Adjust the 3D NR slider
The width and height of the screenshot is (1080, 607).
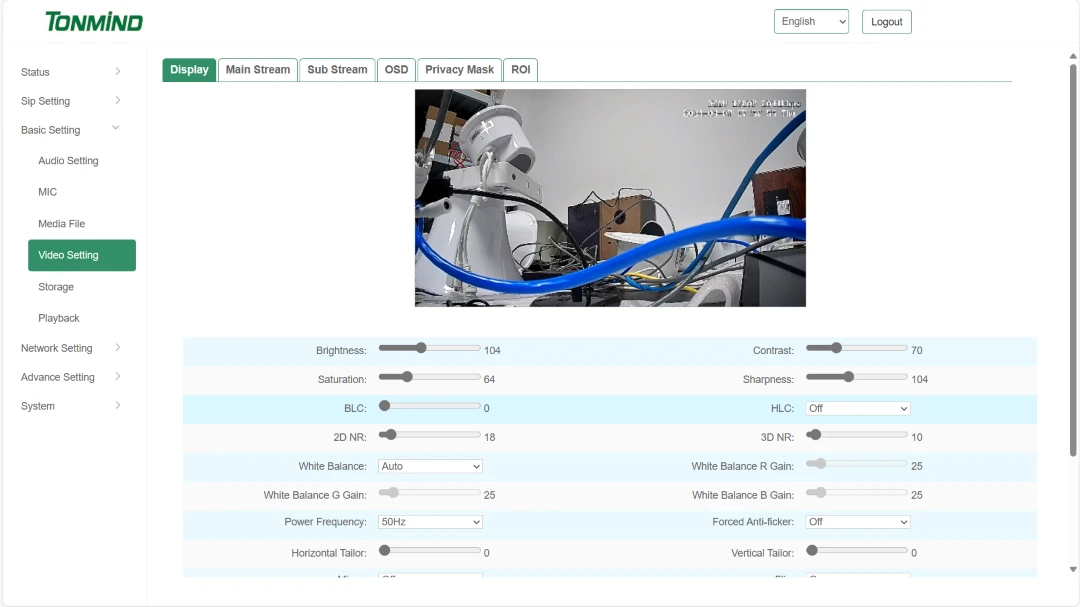pyautogui.click(x=857, y=435)
